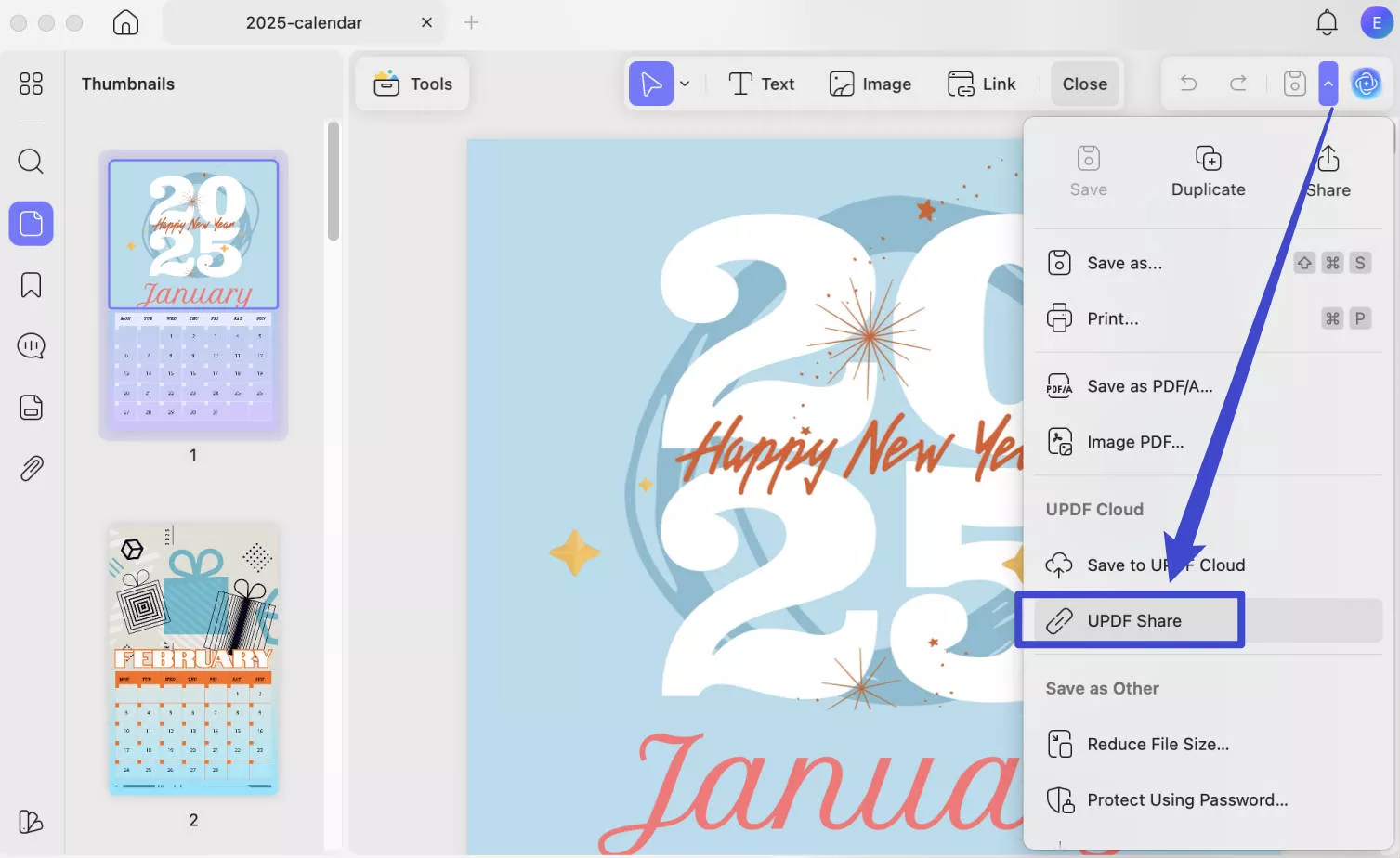This screenshot has width=1400, height=858.
Task: Select the February page thumbnail
Action: (x=192, y=657)
